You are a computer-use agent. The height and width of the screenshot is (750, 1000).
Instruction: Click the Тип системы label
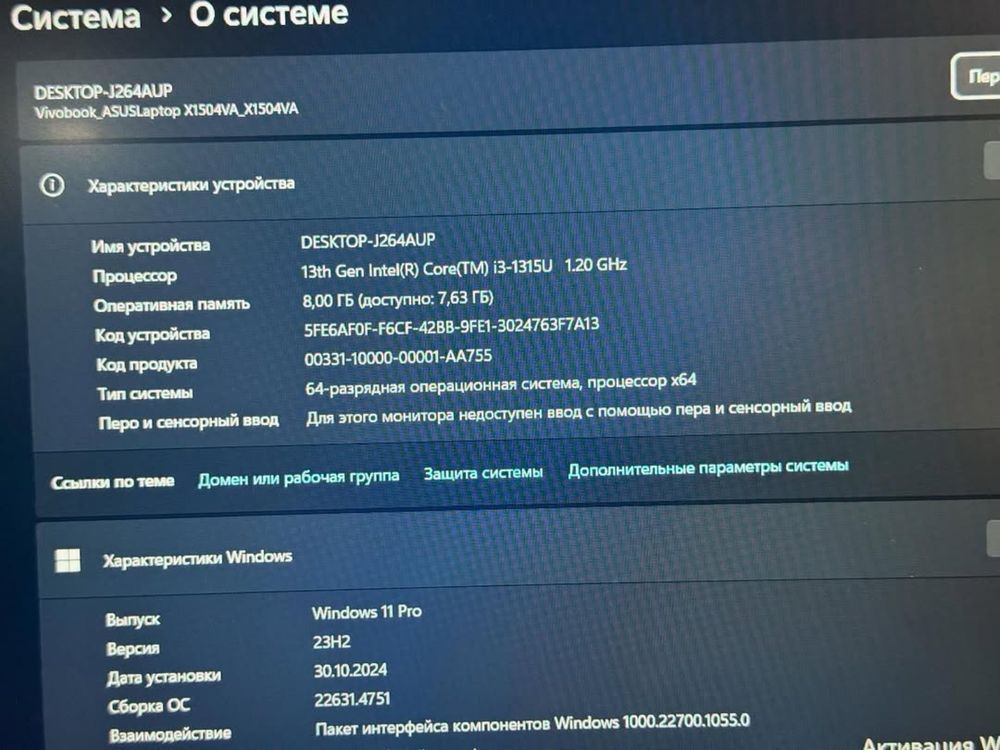pos(145,393)
